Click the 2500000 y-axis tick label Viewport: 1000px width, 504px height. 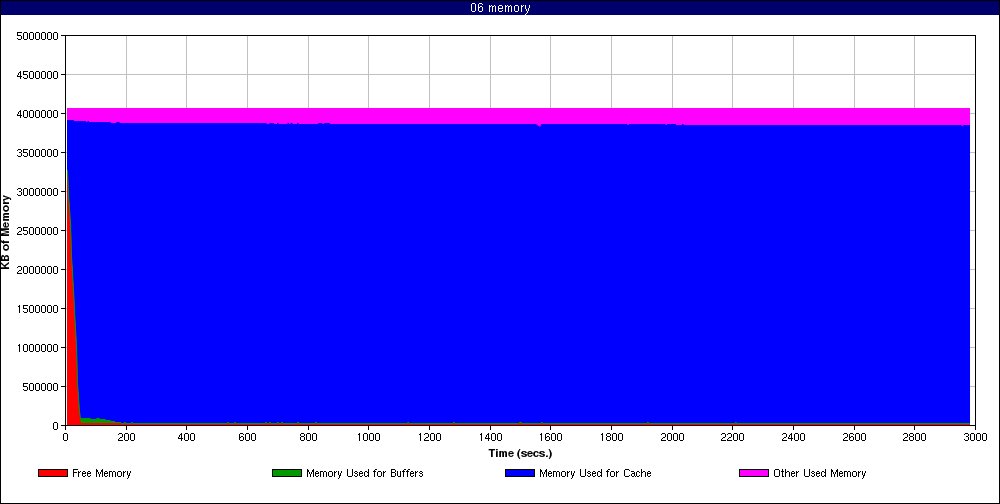click(x=37, y=231)
